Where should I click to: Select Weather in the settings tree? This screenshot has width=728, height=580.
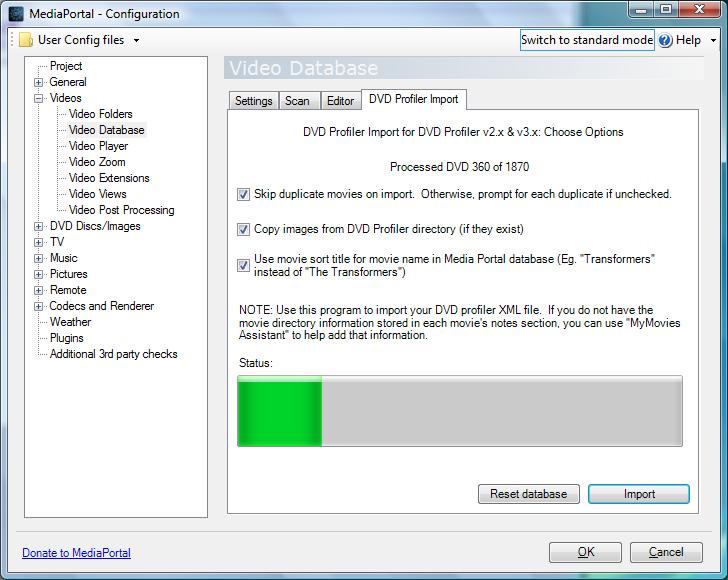[70, 322]
